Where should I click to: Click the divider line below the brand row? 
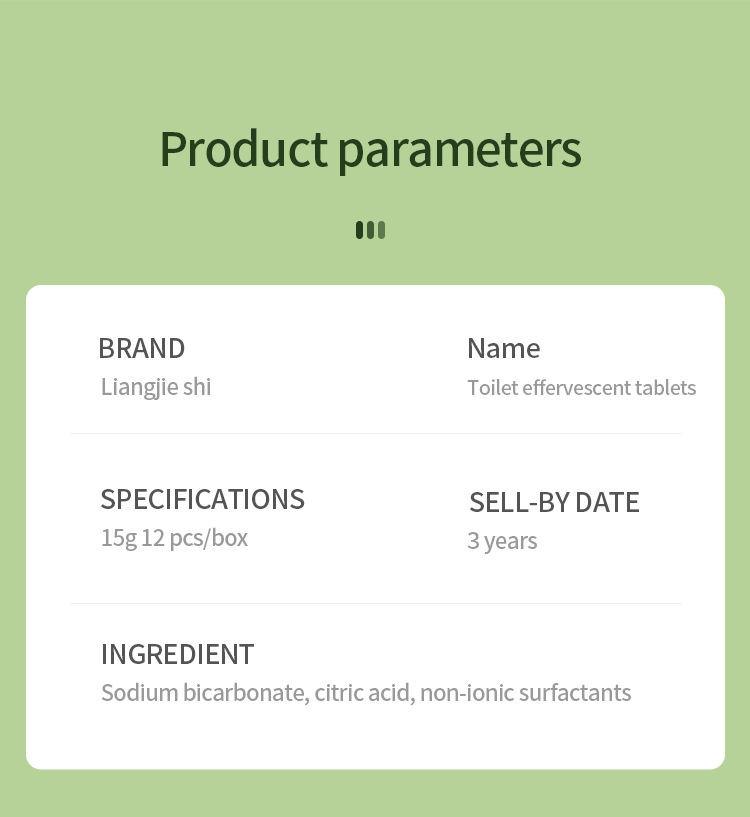click(x=375, y=434)
